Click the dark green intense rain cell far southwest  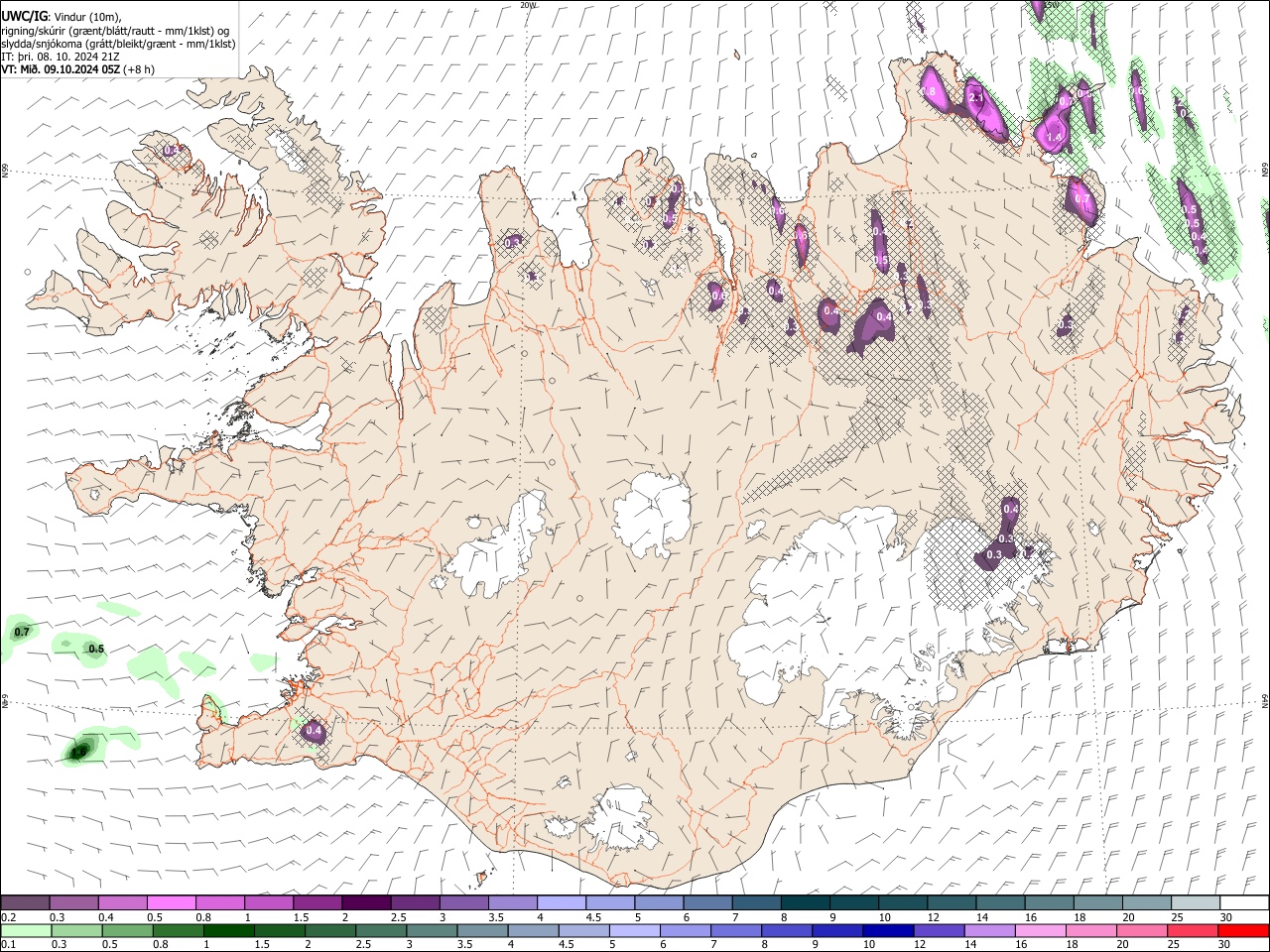[x=79, y=751]
